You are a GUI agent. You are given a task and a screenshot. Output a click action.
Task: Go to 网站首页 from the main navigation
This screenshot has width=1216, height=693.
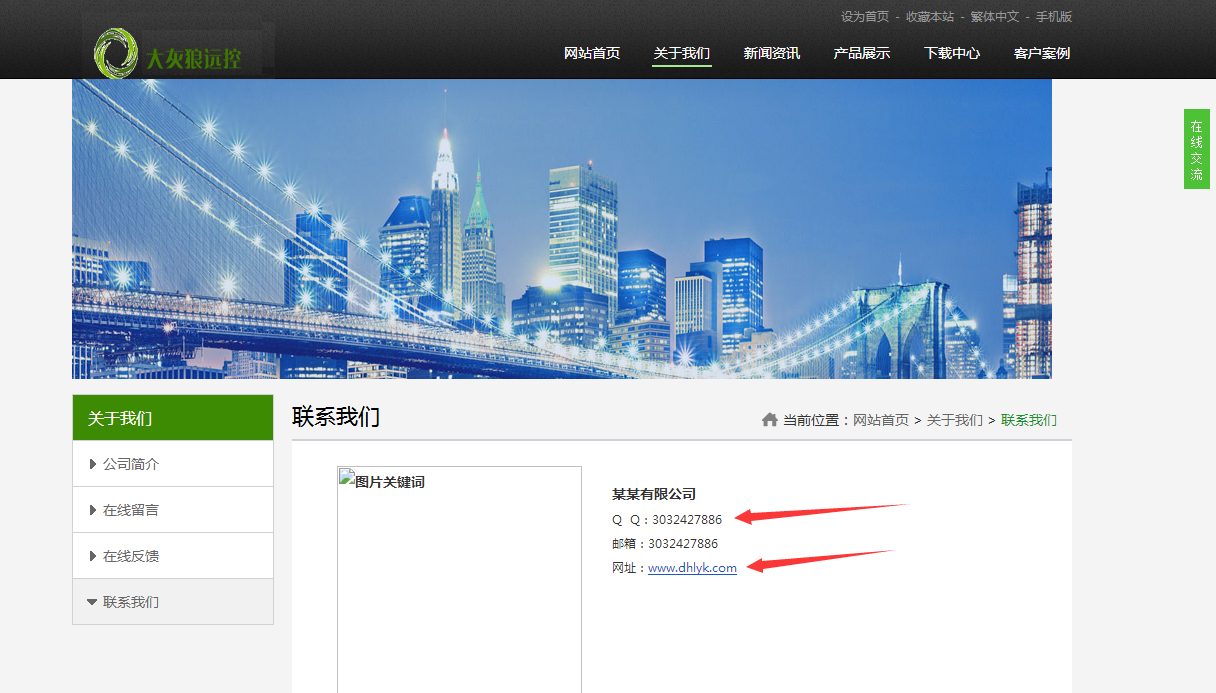coord(591,53)
